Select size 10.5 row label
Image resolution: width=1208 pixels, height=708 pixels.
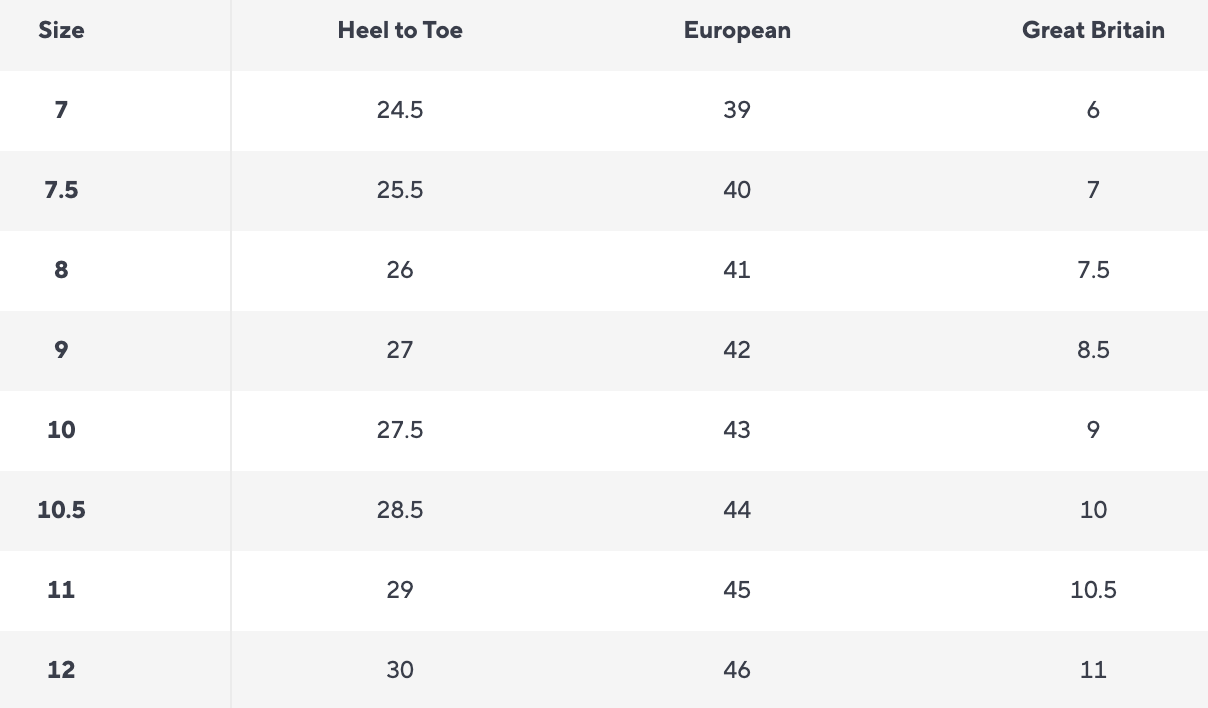coord(61,510)
